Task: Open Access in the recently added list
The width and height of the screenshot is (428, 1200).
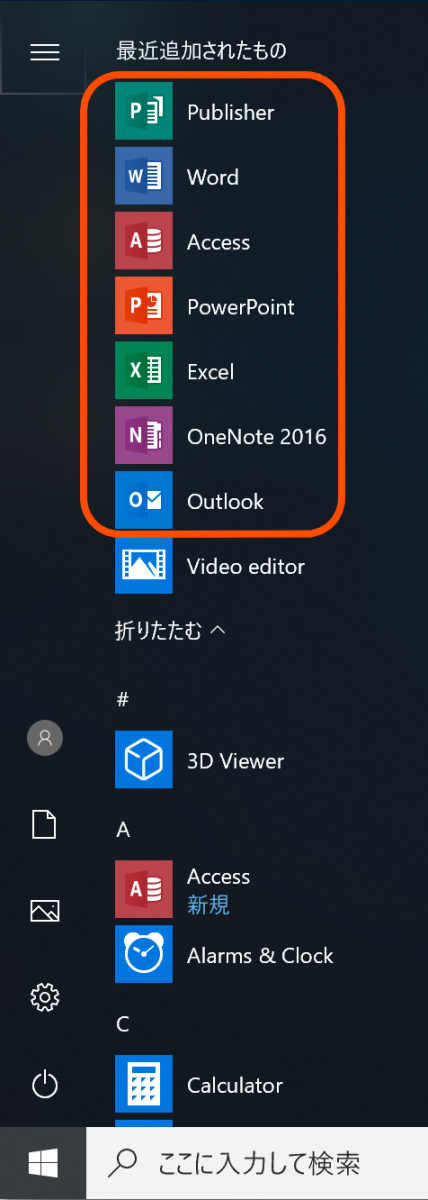Action: [144, 241]
